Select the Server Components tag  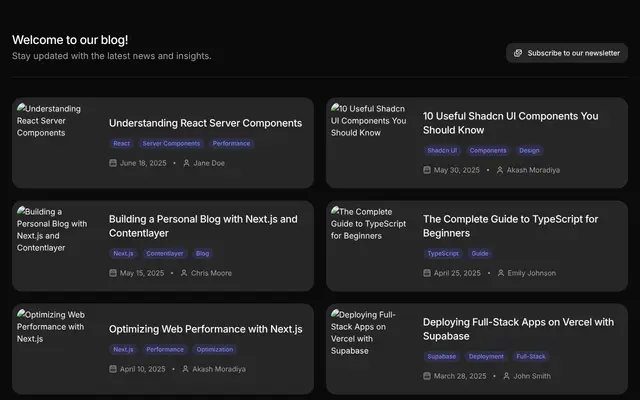(x=171, y=143)
